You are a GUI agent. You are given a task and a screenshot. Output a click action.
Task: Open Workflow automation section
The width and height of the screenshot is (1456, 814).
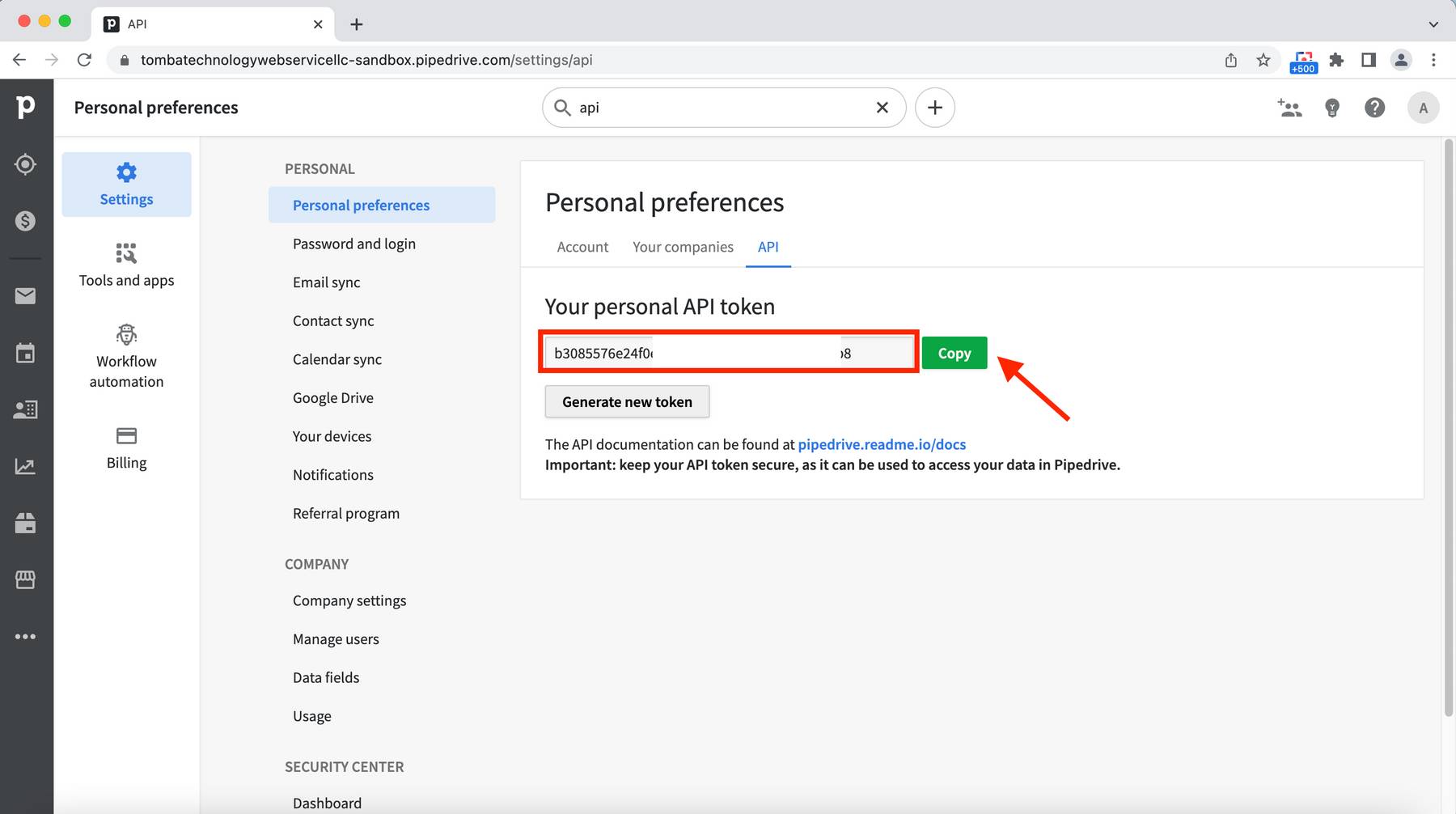point(126,356)
